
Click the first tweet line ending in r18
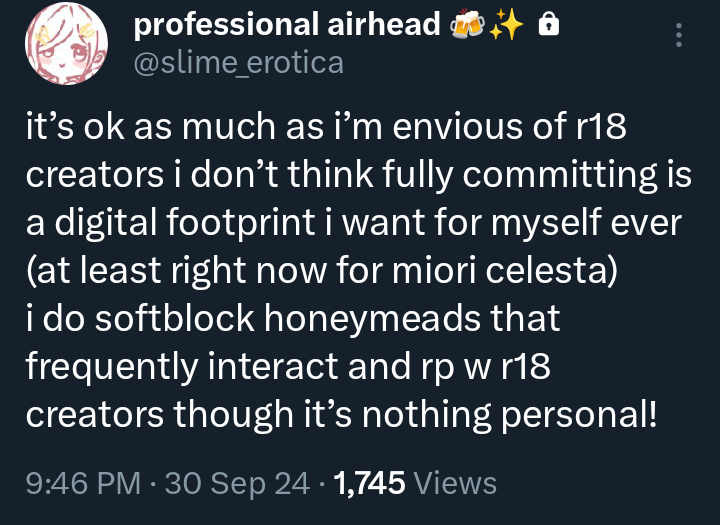point(326,126)
